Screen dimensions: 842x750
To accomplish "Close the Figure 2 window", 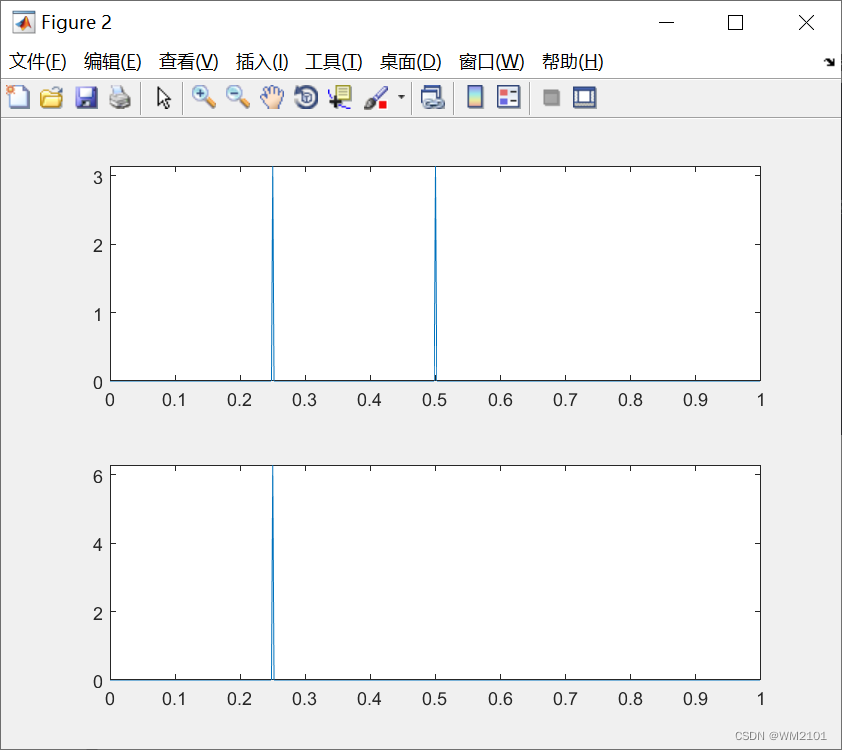I will [806, 23].
